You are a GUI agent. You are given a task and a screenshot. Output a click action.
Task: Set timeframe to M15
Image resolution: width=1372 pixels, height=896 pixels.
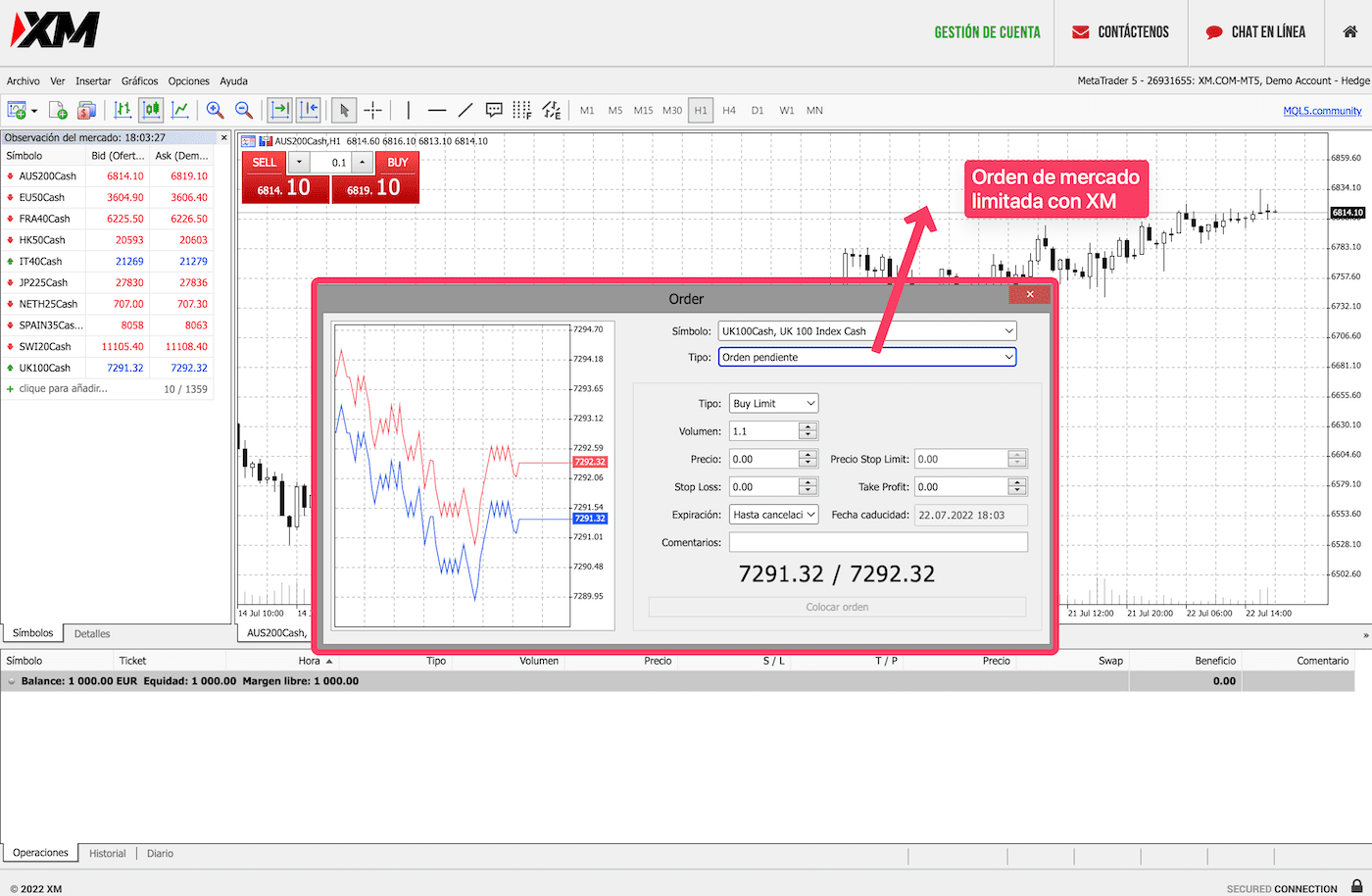[x=643, y=110]
